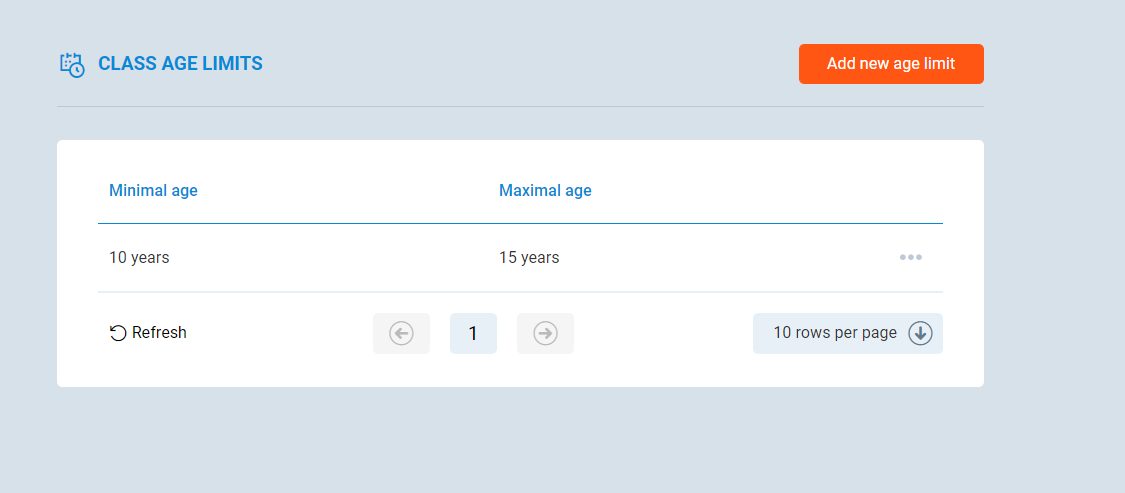Viewport: 1125px width, 493px height.
Task: Select page number 1 in pagination
Action: 473,333
